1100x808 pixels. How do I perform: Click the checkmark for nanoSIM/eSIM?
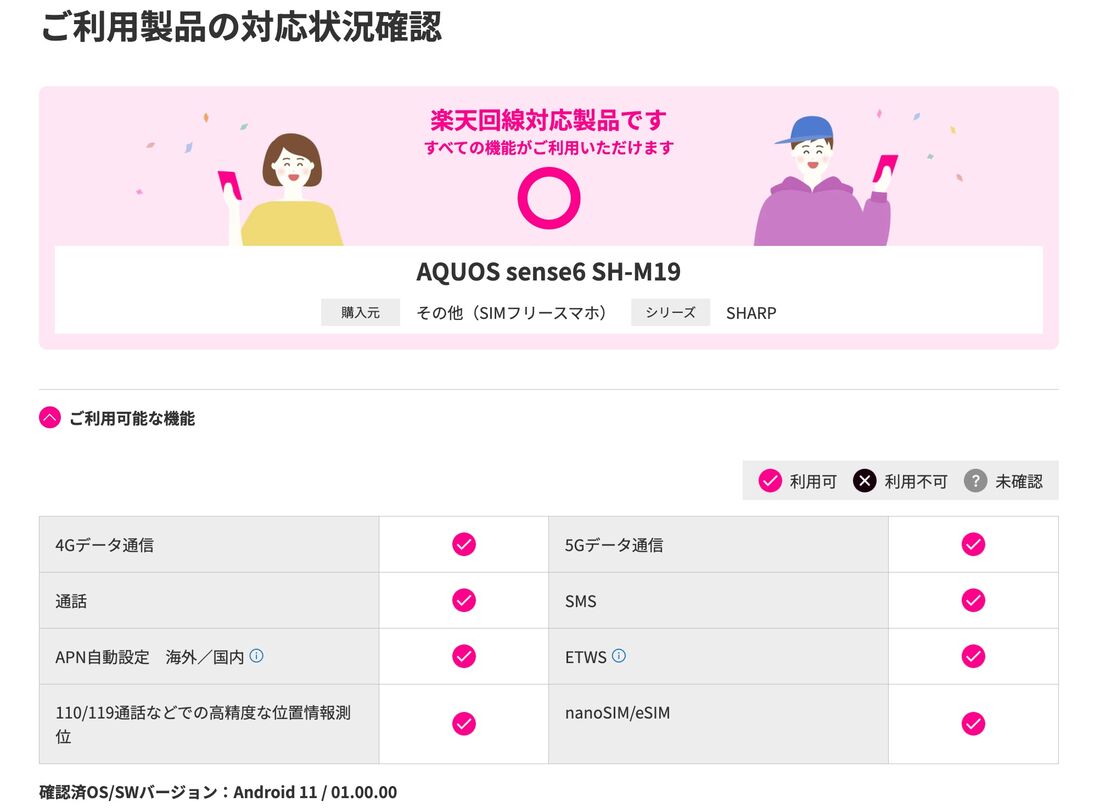[973, 724]
